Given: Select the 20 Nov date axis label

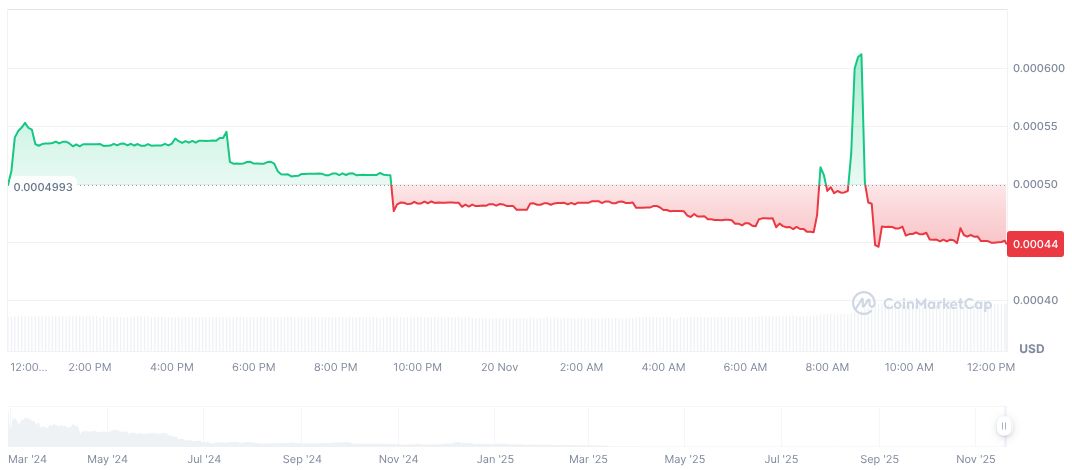Looking at the screenshot, I should point(499,367).
